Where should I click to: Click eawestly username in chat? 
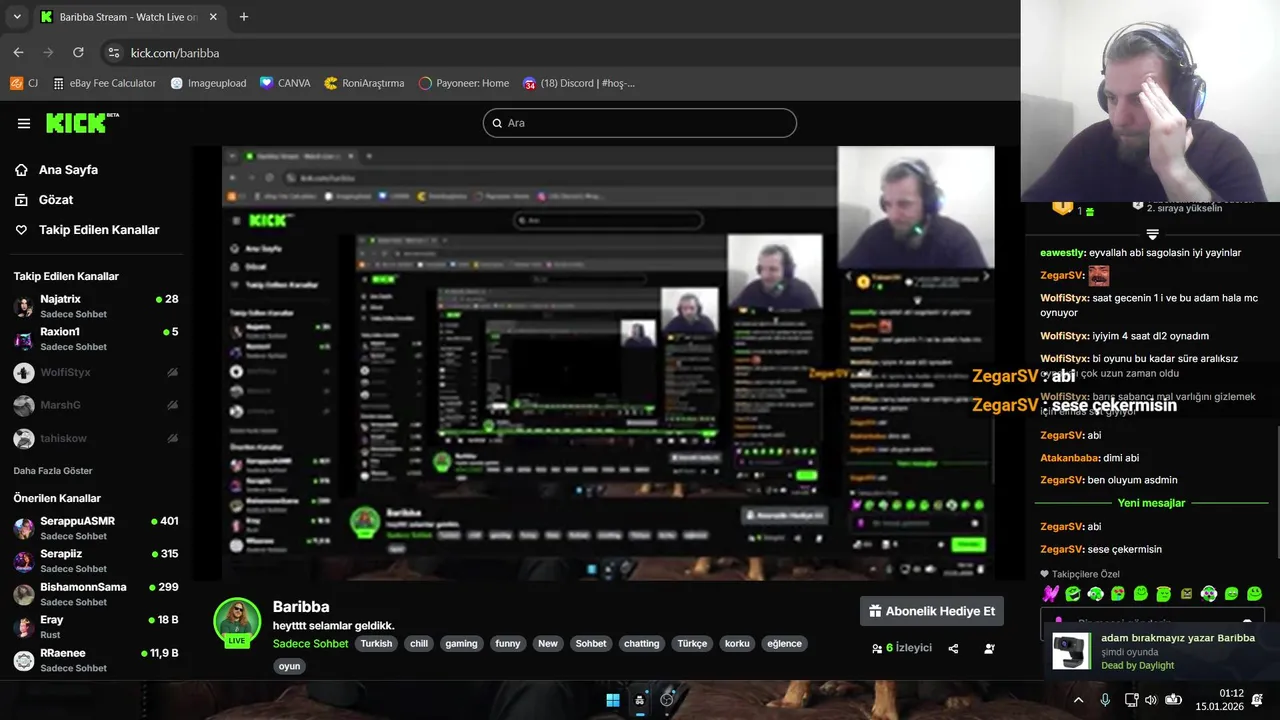click(1063, 253)
